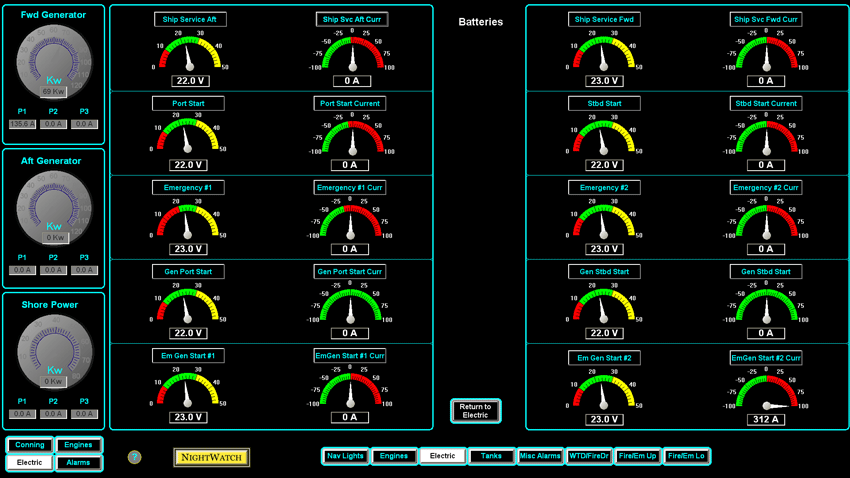Select the Fwd Generator 69 Kw readout
This screenshot has height=478, width=850.
click(54, 92)
